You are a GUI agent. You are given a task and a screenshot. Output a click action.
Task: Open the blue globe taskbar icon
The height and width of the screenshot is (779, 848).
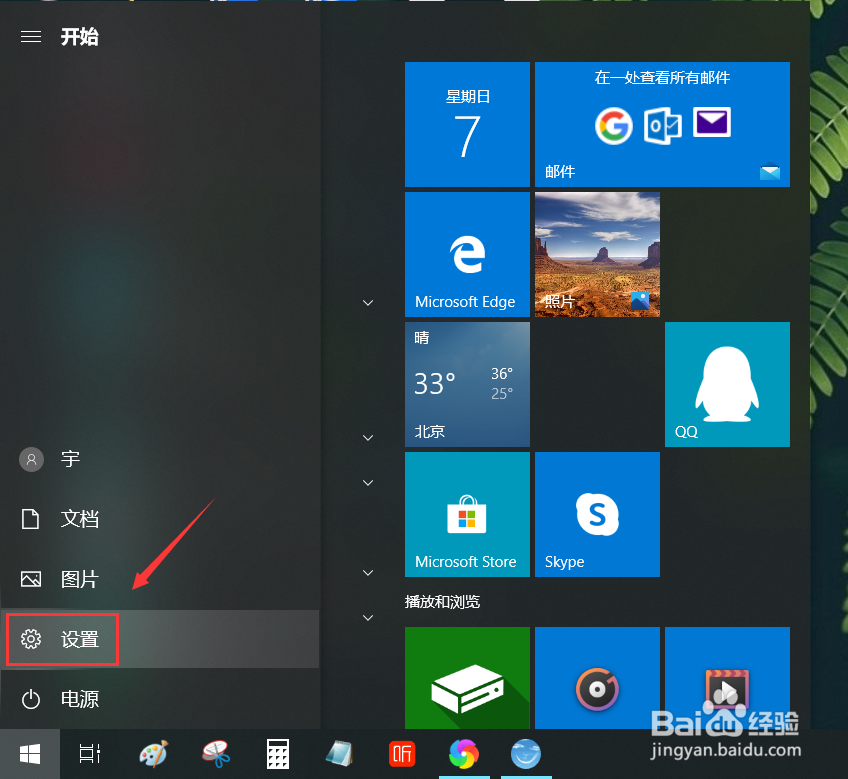tap(526, 754)
